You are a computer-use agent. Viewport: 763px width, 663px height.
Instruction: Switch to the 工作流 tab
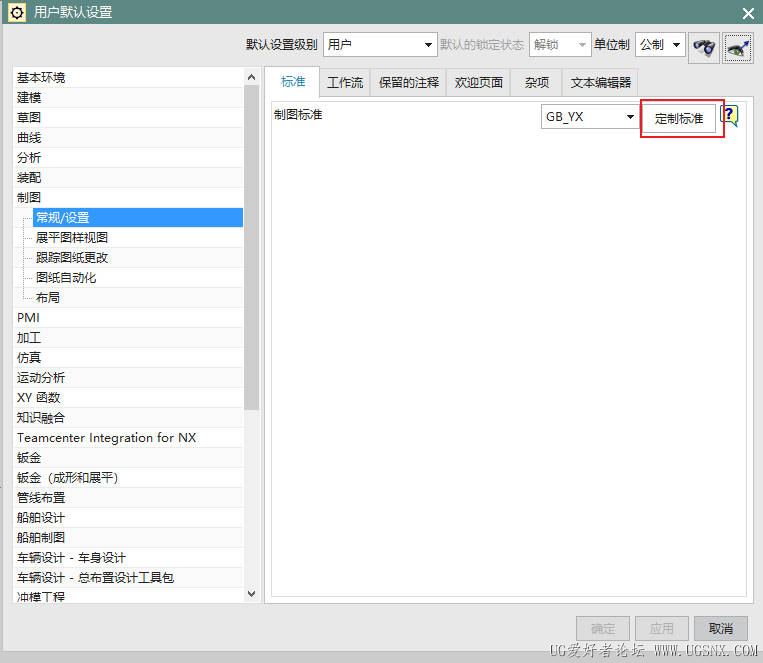(345, 83)
